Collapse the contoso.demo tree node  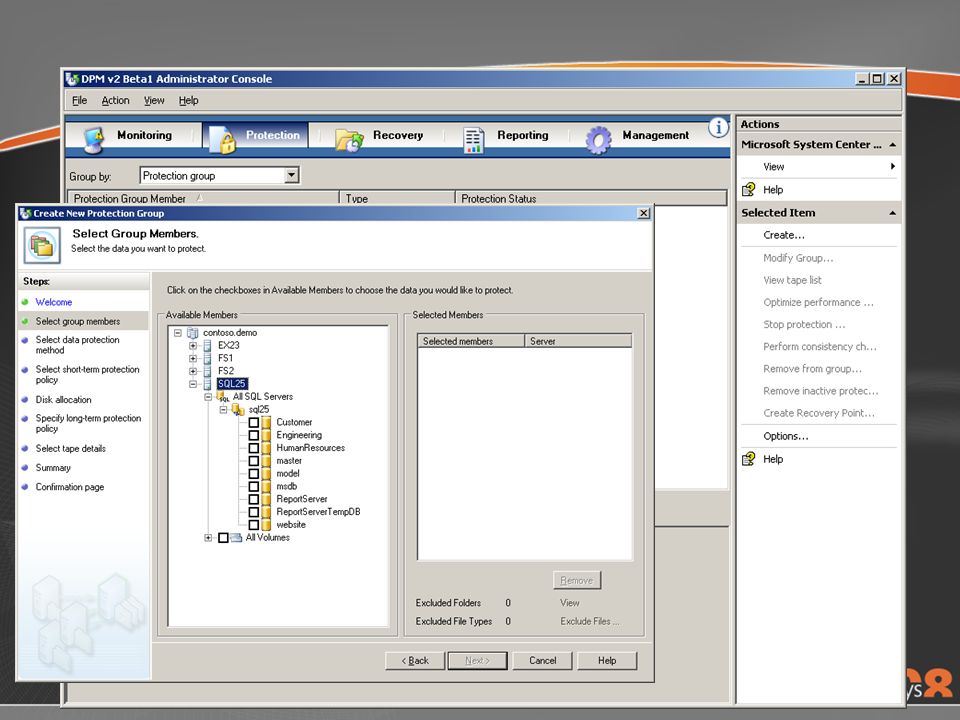178,333
